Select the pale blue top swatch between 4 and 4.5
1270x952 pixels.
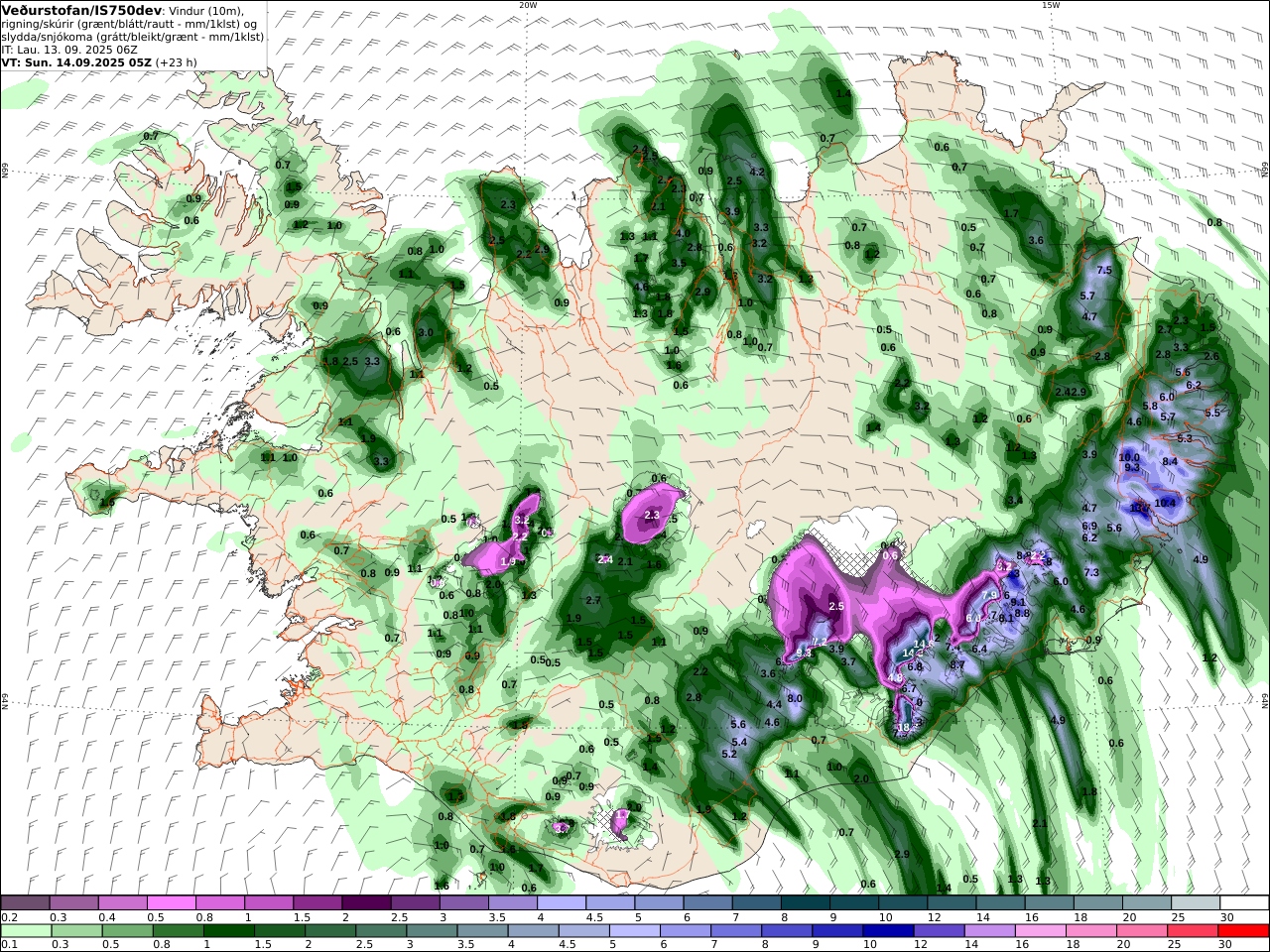click(x=561, y=903)
